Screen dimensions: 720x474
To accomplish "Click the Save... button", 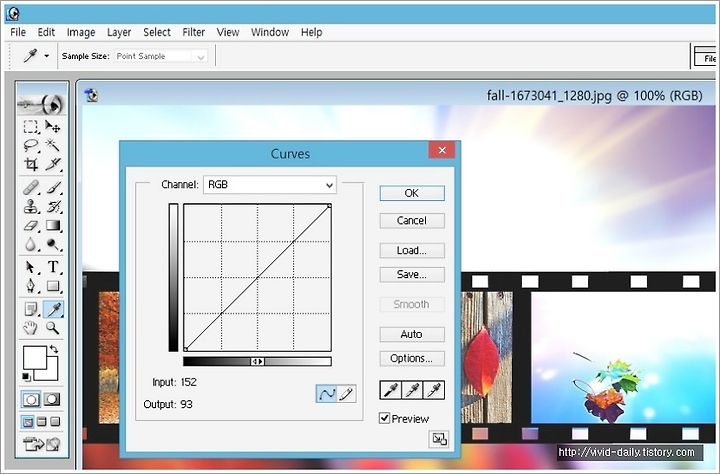I will pos(412,274).
